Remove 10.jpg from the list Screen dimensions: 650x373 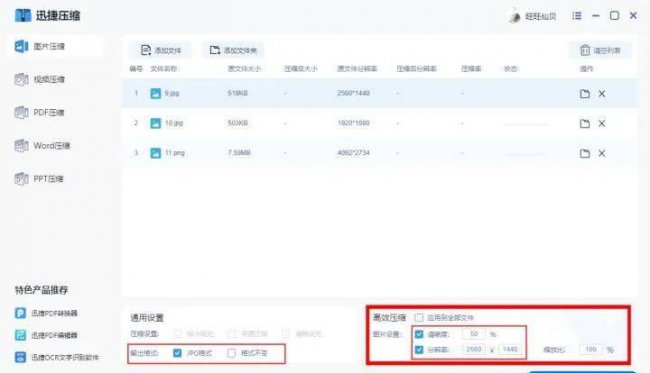click(x=602, y=124)
